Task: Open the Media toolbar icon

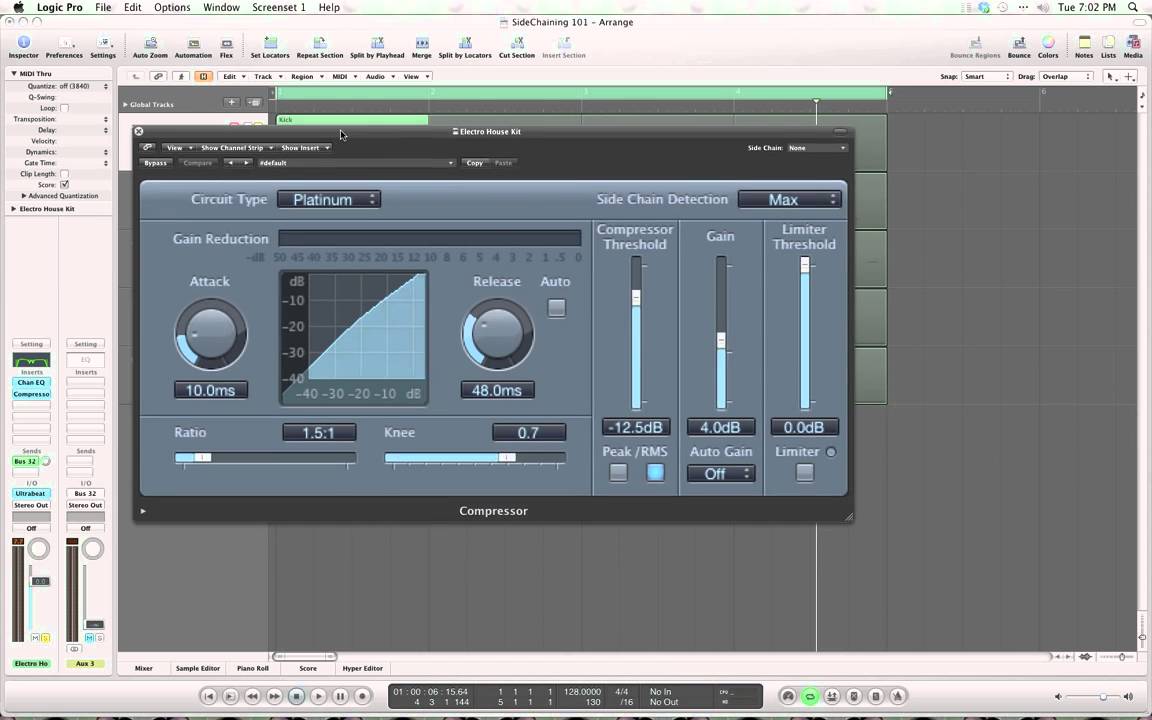Action: [1133, 47]
